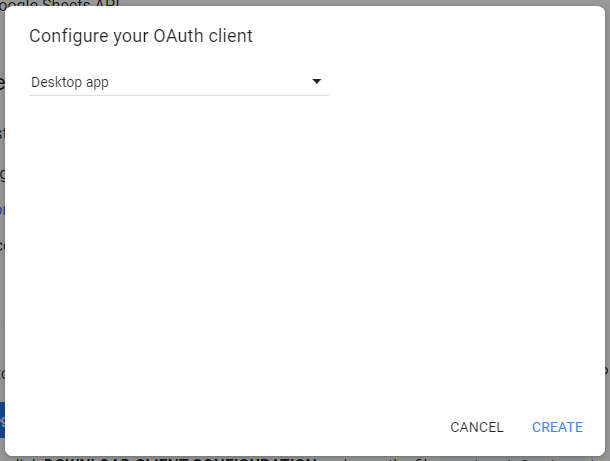
Task: Click the CREATE button
Action: 557,427
